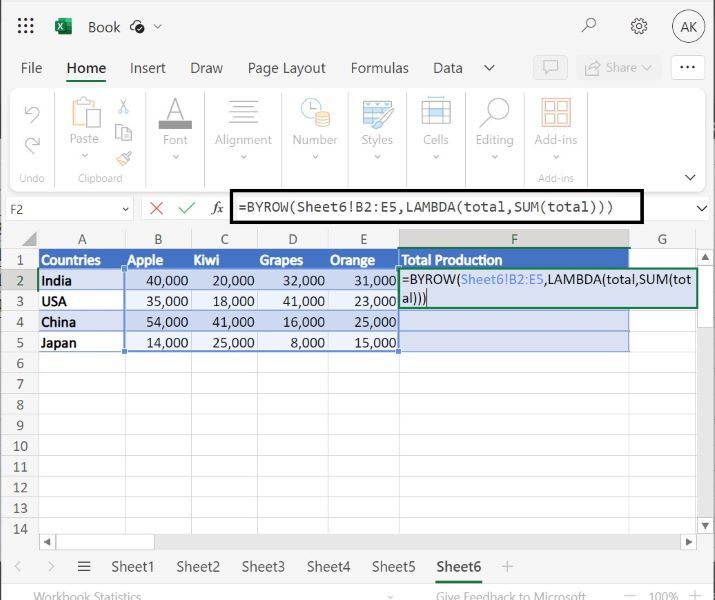Open the AK account profile button
This screenshot has height=600, width=715.
click(688, 27)
